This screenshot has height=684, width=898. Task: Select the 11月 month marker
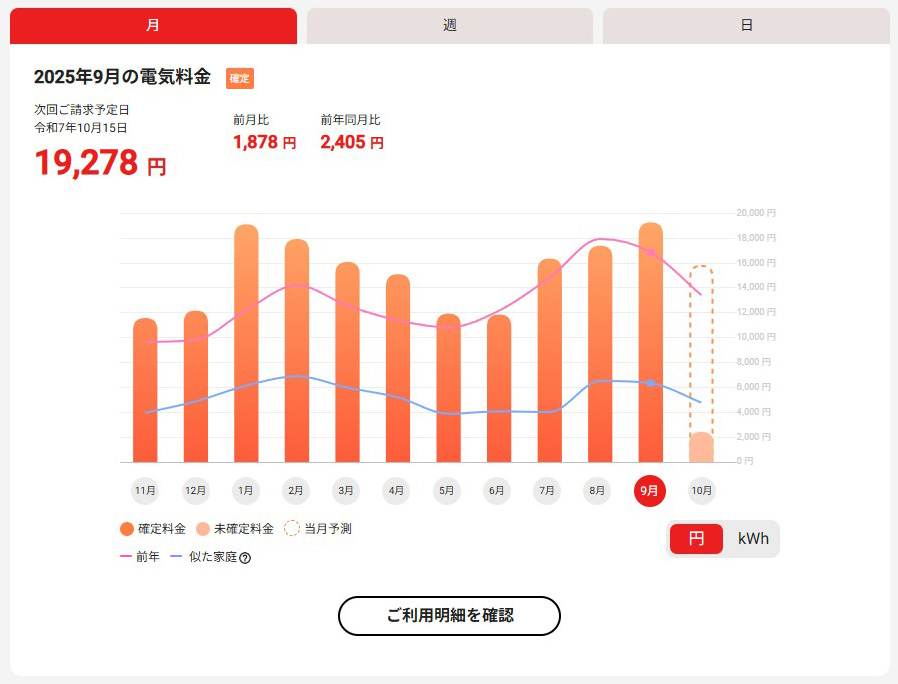coord(145,491)
